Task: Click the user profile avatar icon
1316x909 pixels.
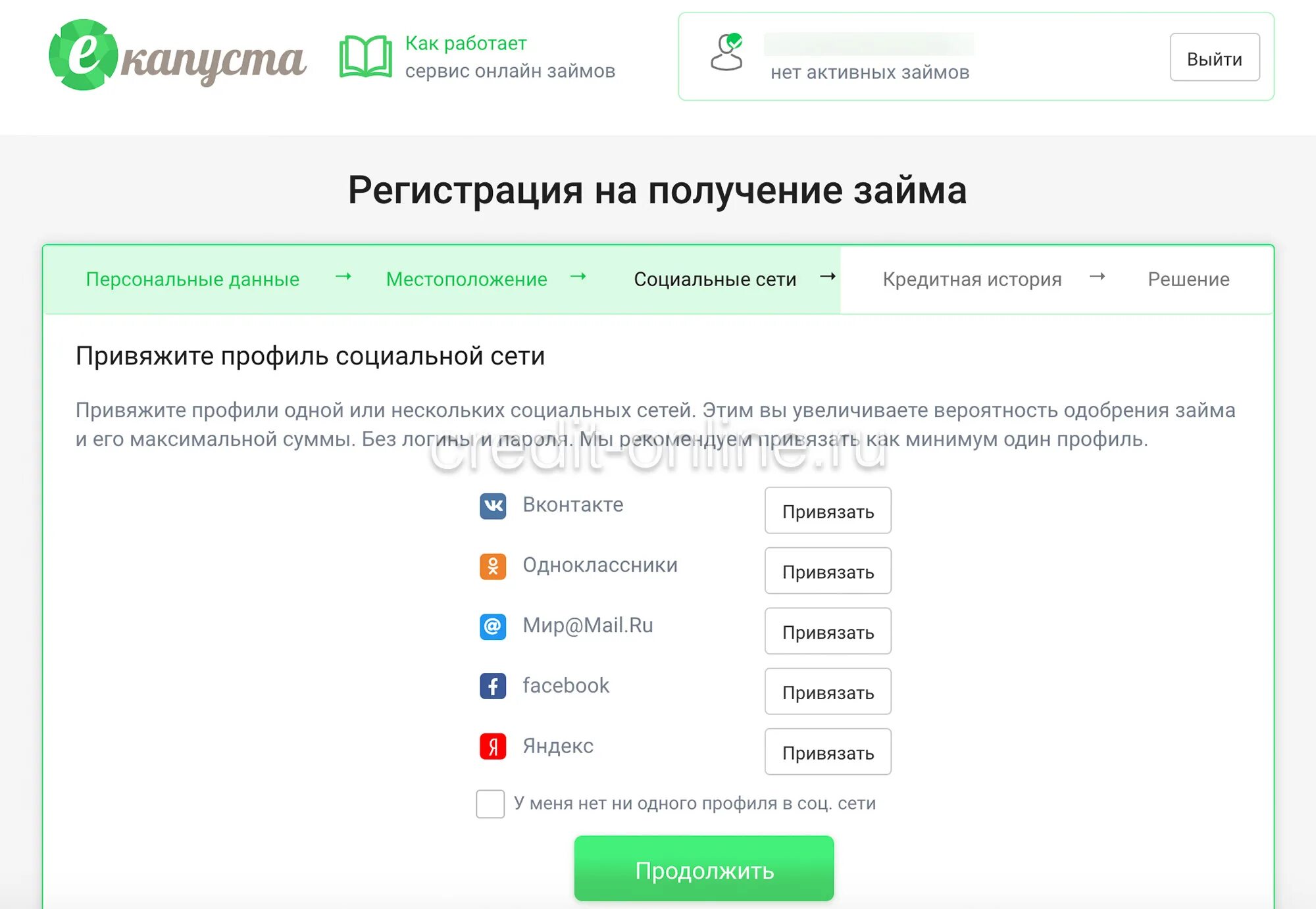Action: tap(727, 52)
